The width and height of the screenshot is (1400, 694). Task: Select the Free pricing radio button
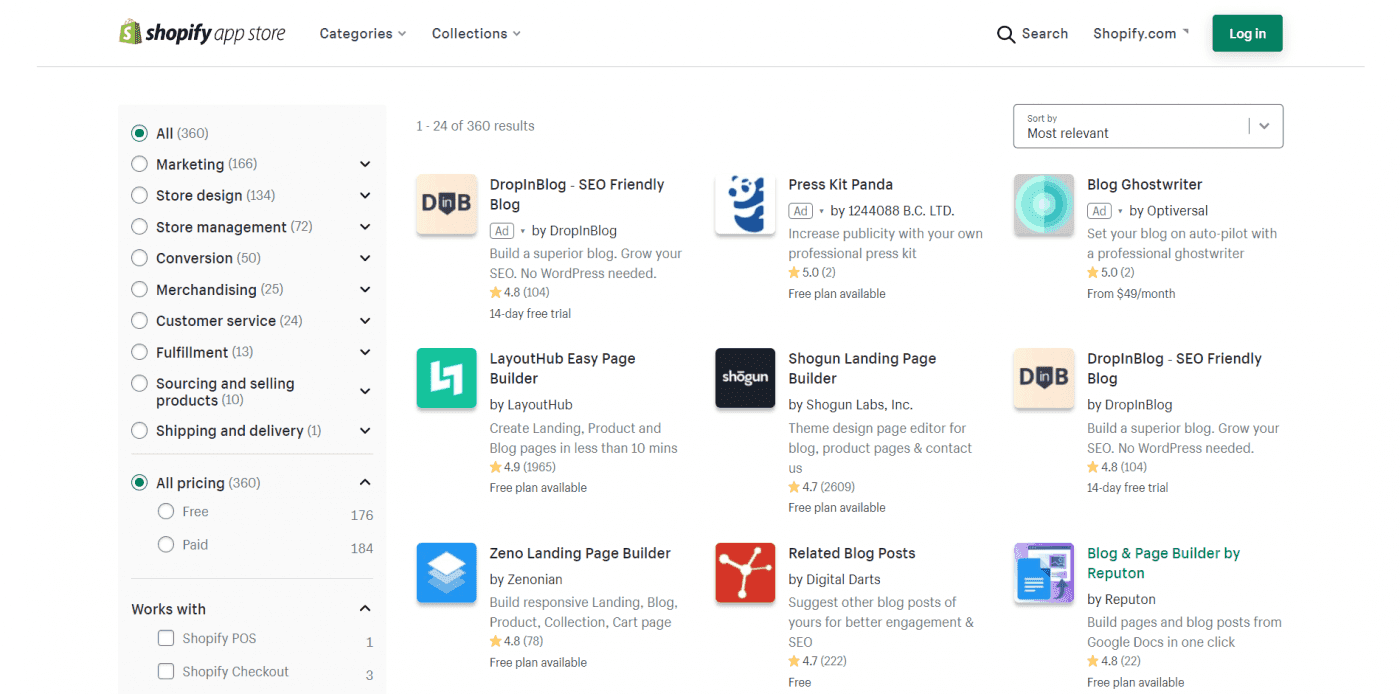coord(166,511)
